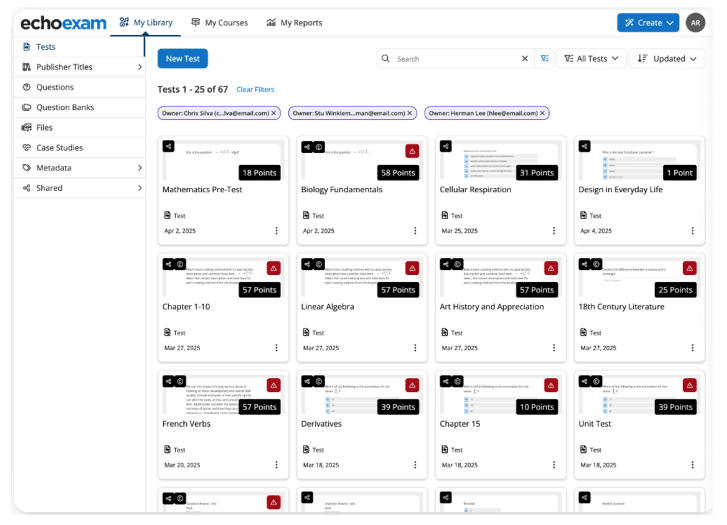Click the "10 Points" badge
The width and height of the screenshot is (727, 525).
pyautogui.click(x=536, y=407)
